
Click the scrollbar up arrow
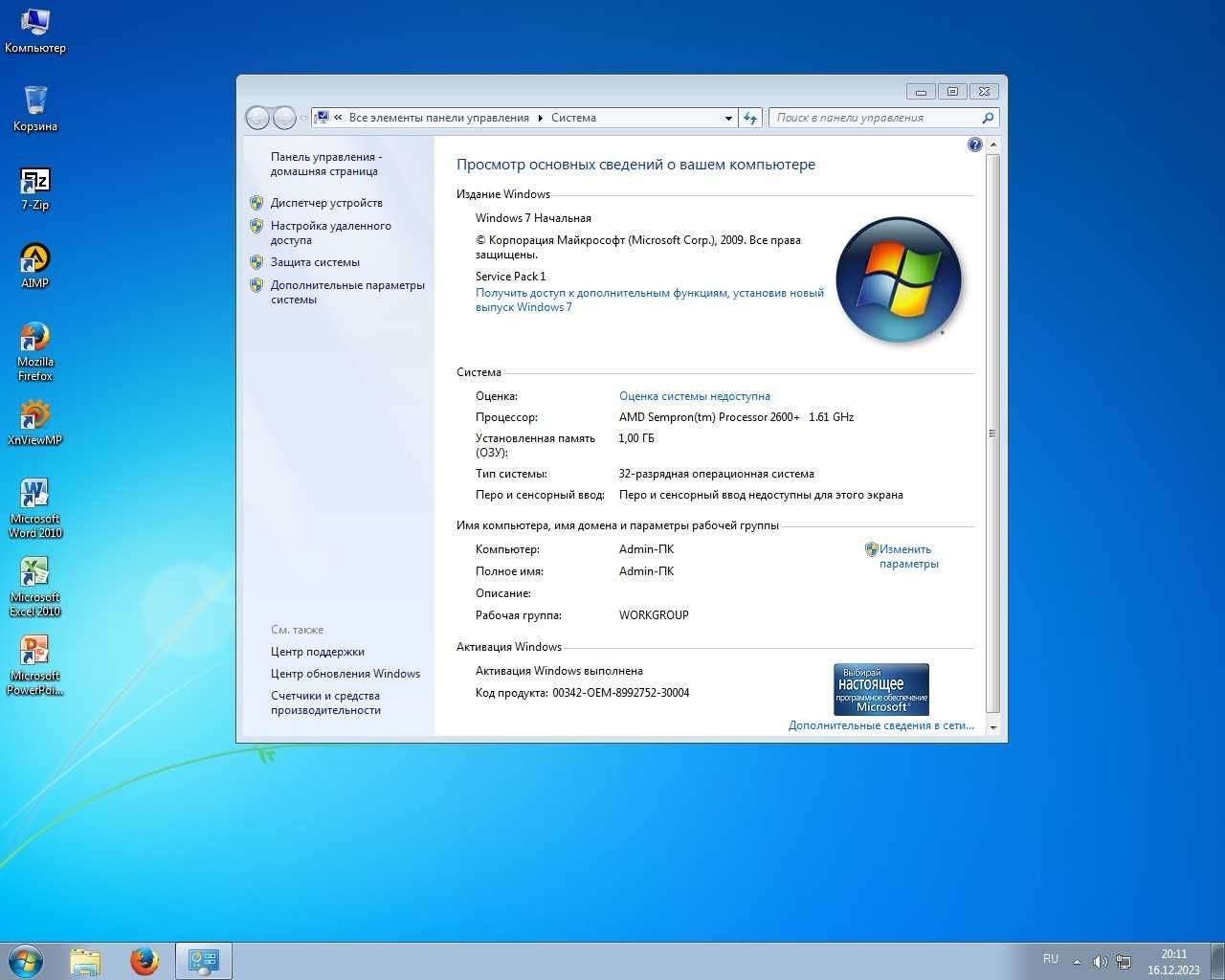[992, 145]
